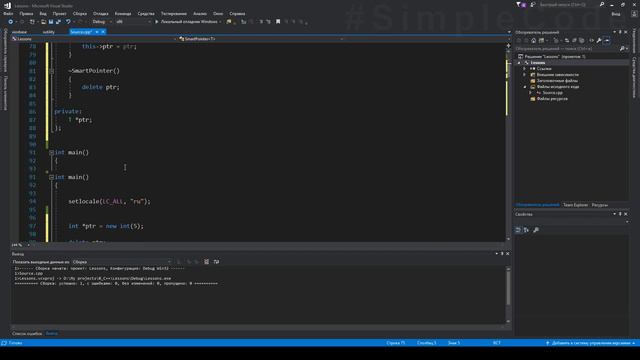Select the Заголовочные файлы folder
This screenshot has height=360, width=640.
[557, 81]
